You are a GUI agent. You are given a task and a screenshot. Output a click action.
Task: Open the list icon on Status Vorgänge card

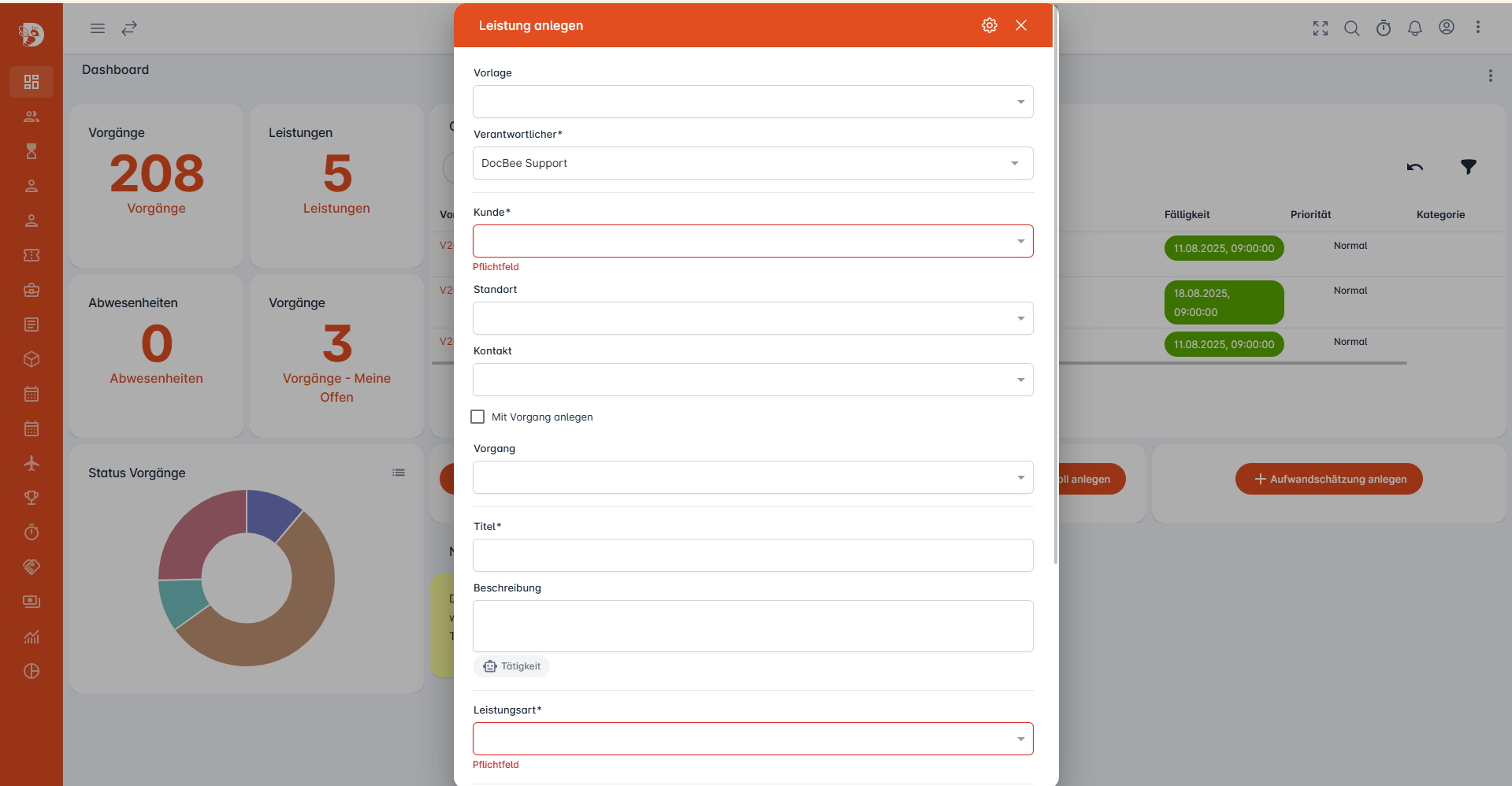click(399, 473)
